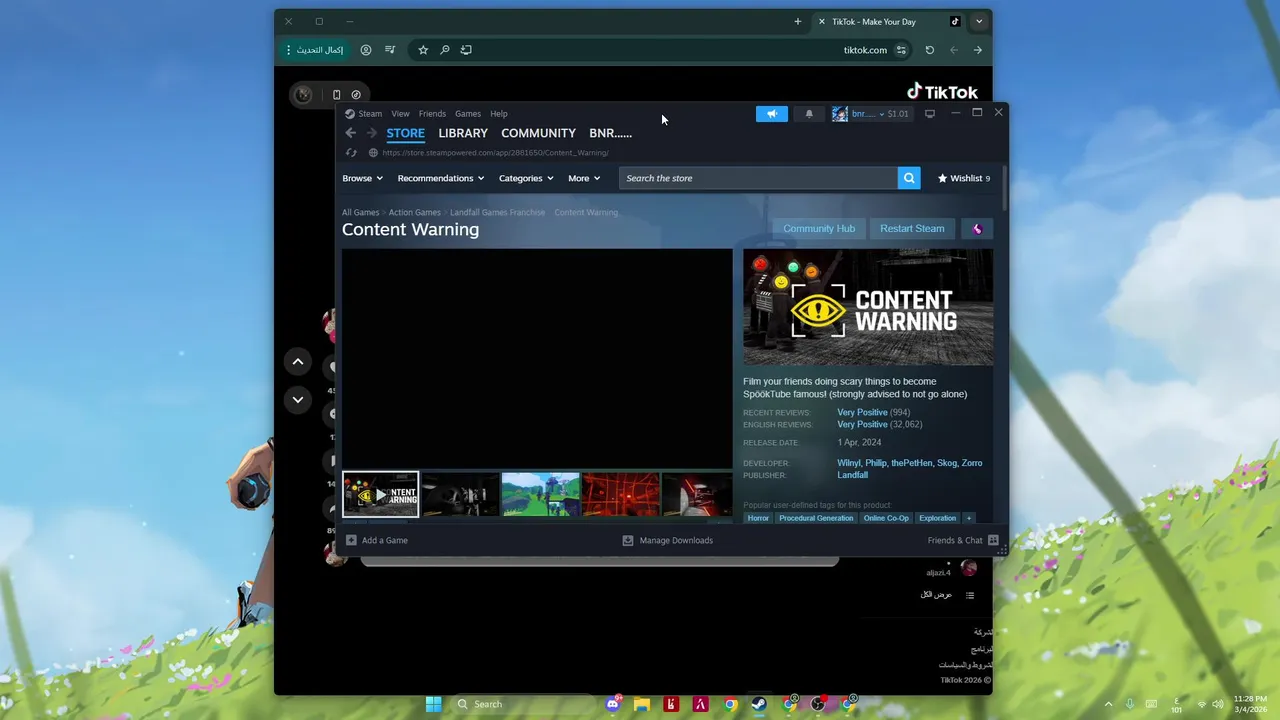Expand the Categories dropdown
The image size is (1280, 720).
526,178
